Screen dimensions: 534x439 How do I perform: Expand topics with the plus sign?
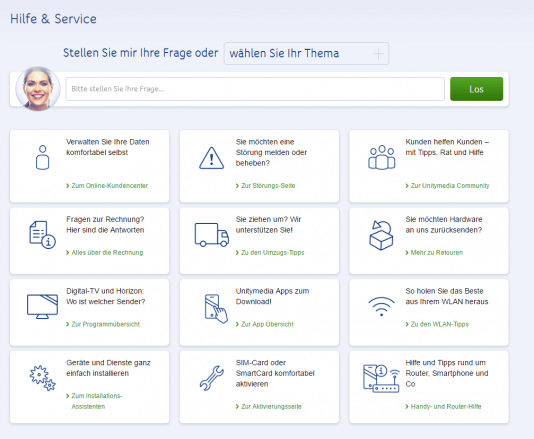click(x=378, y=53)
